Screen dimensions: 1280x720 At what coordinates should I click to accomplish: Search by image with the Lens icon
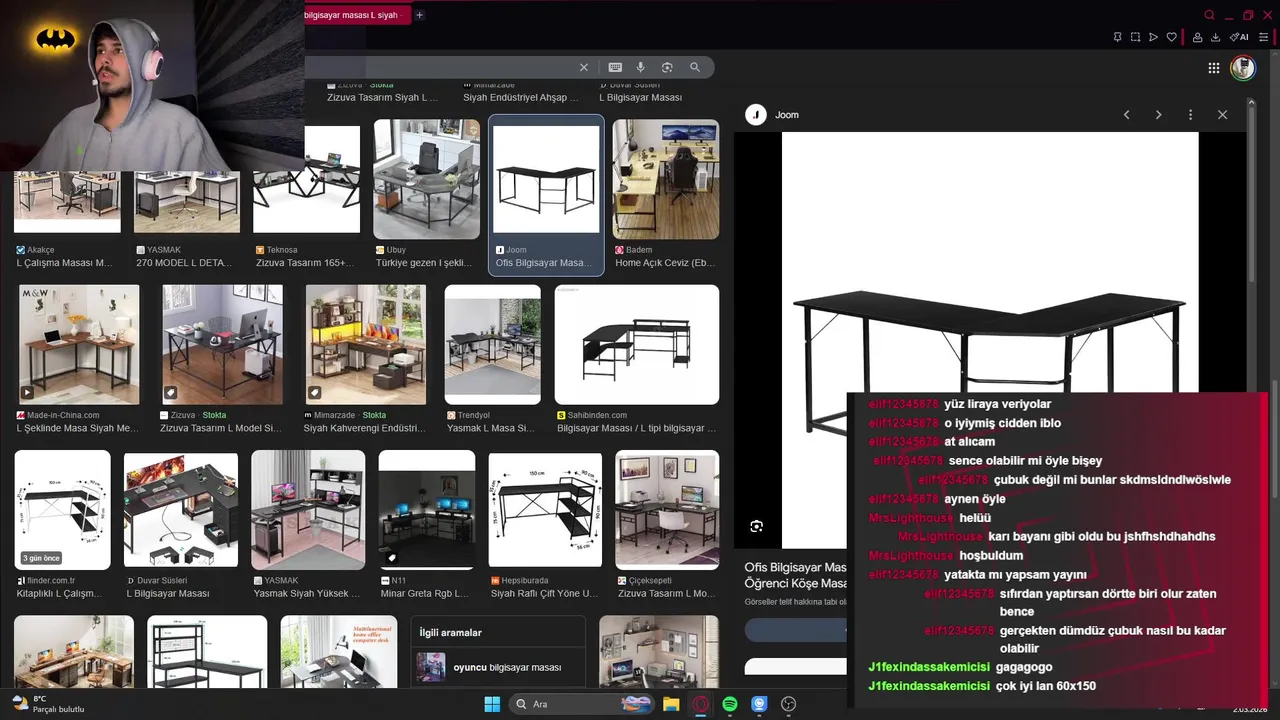click(x=667, y=67)
